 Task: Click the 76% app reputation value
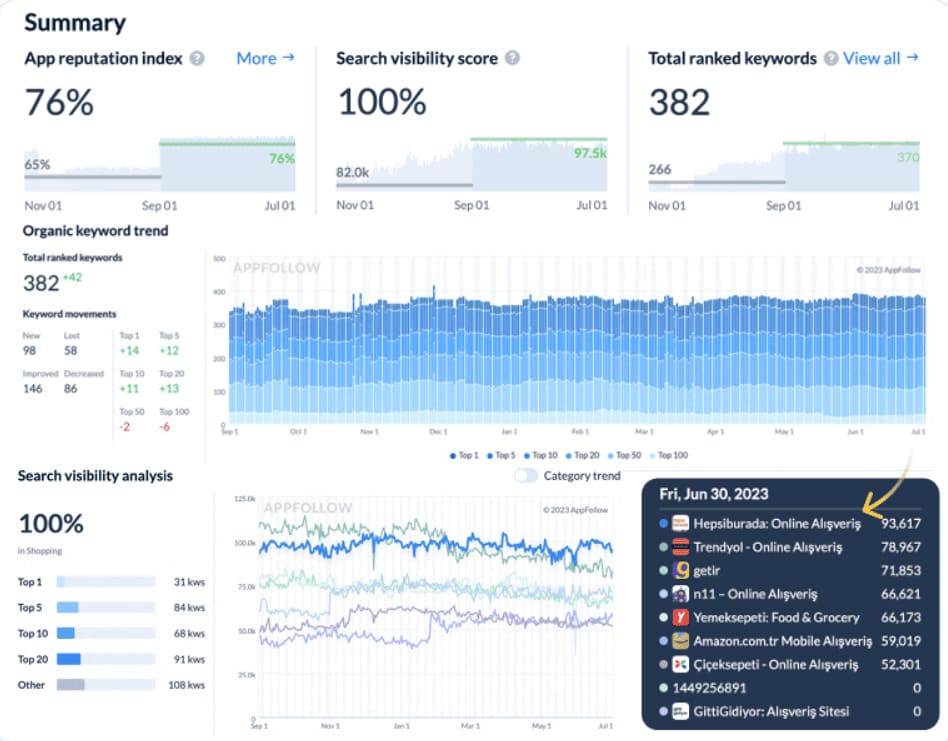click(x=59, y=102)
